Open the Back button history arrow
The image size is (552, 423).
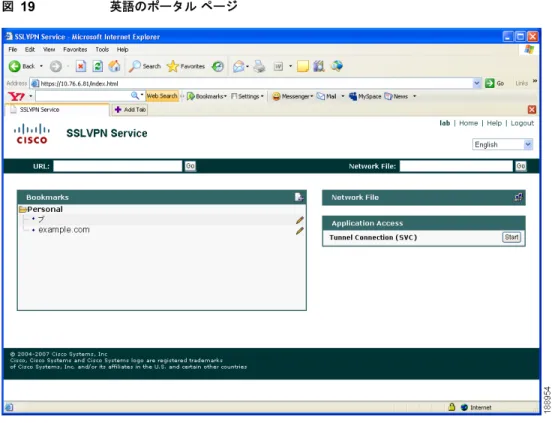tap(41, 66)
